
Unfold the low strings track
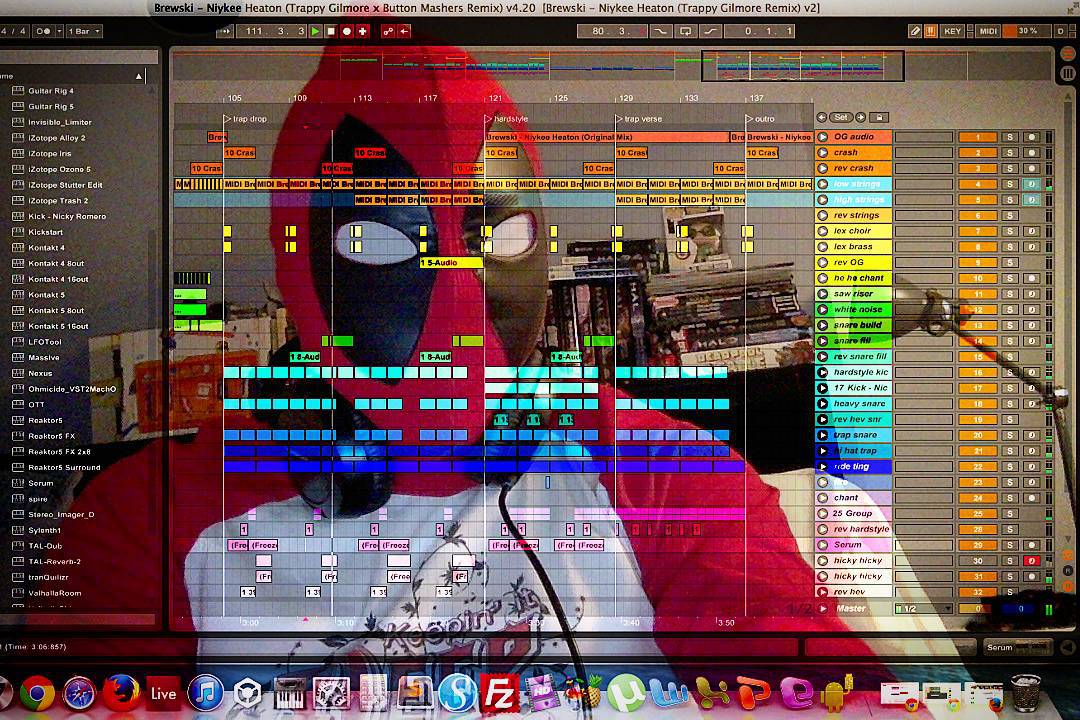822,184
